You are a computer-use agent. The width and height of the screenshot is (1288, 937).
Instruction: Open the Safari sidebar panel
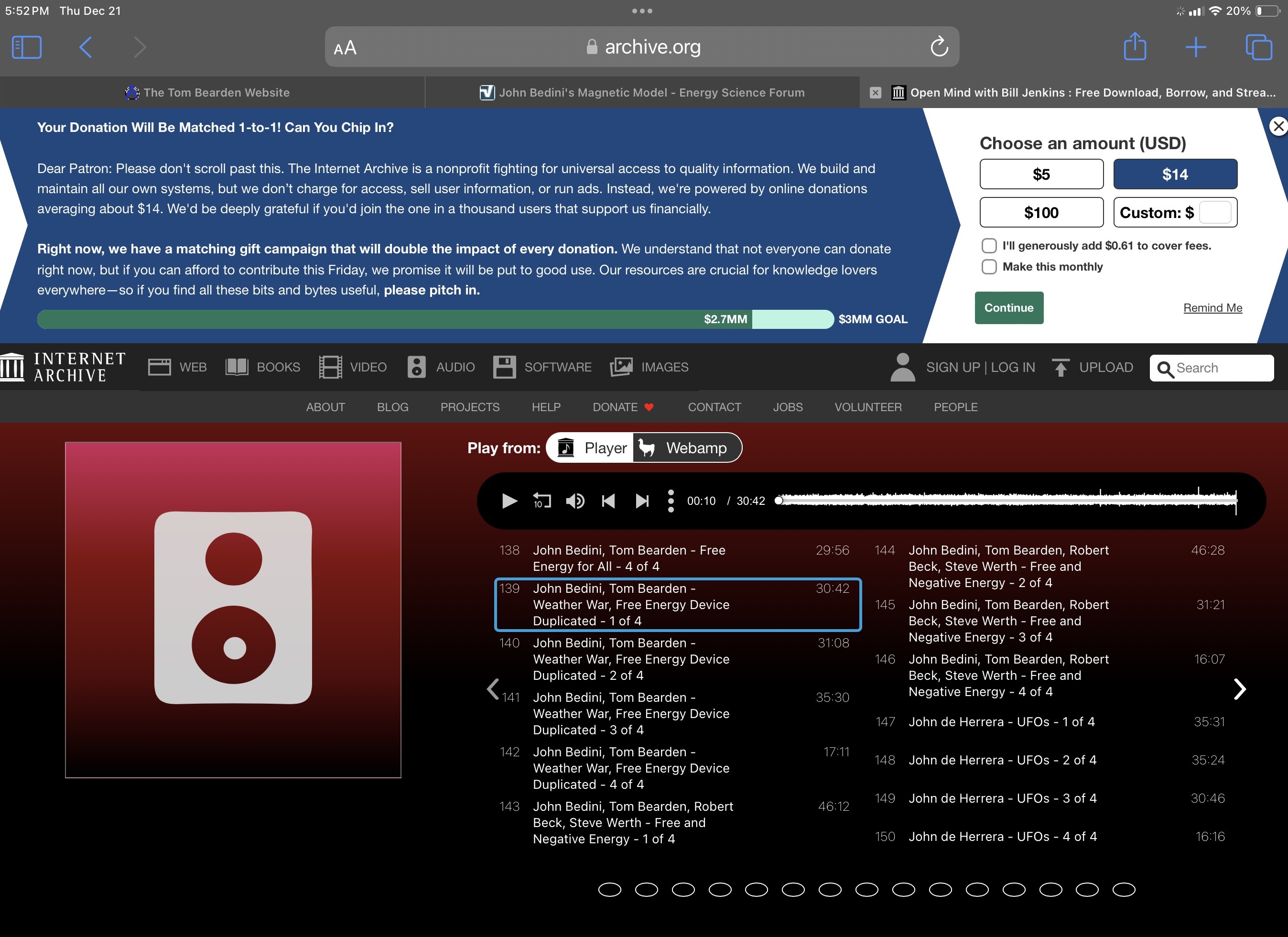[x=26, y=47]
